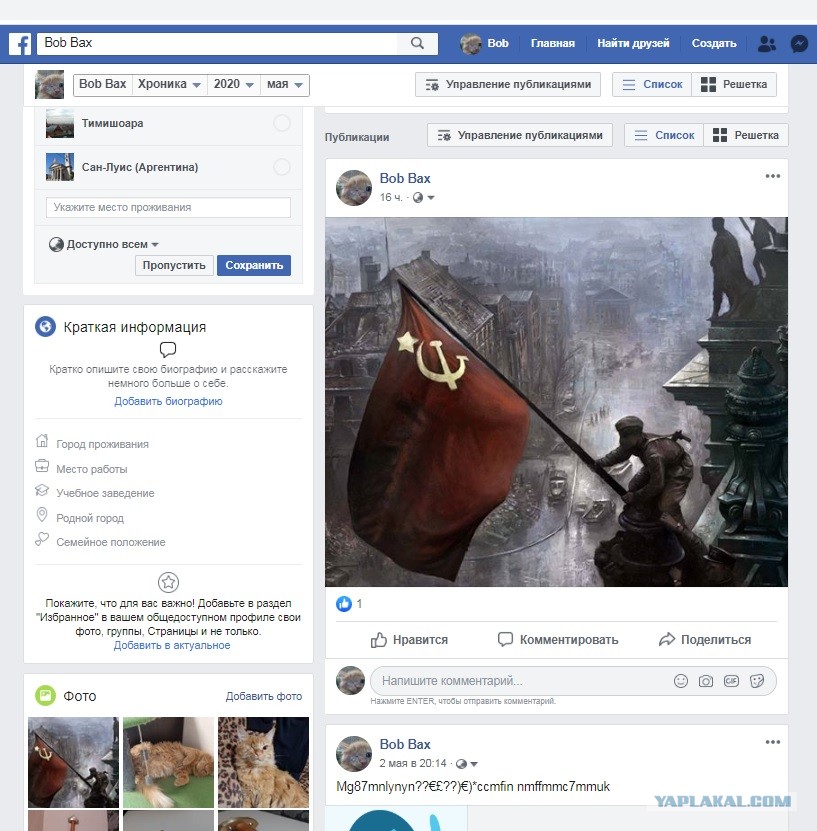Add GIF to the comment

pyautogui.click(x=731, y=681)
